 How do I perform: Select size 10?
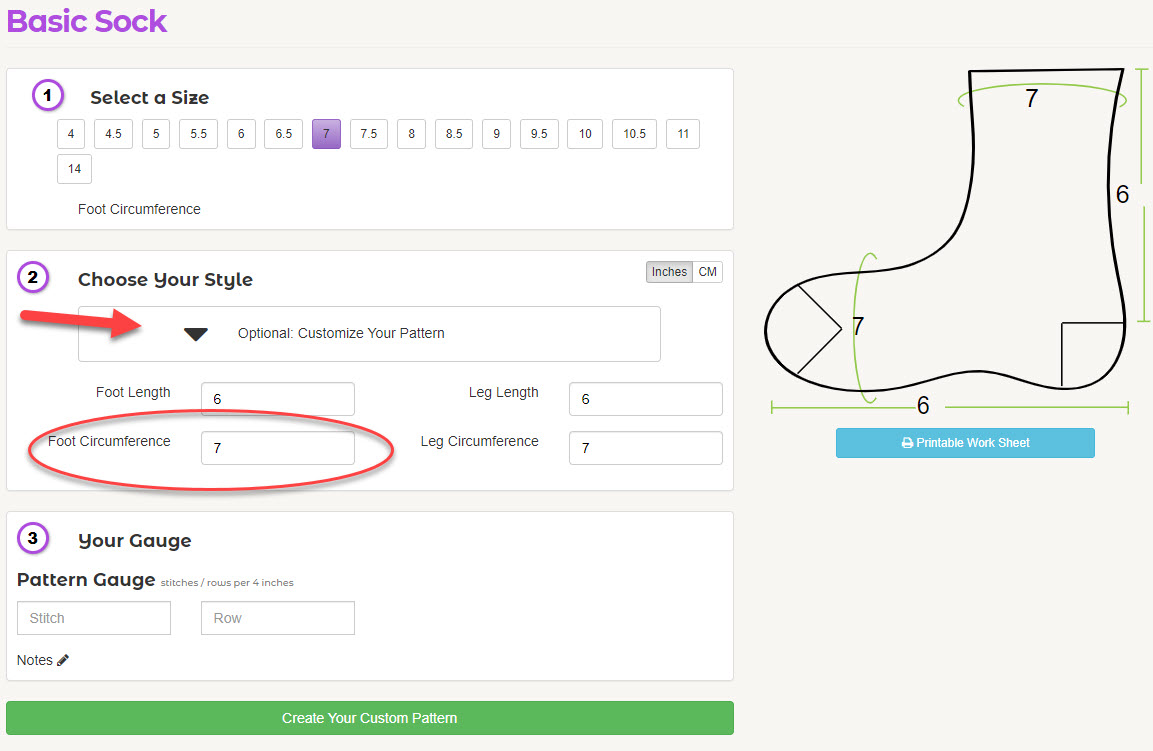click(585, 134)
